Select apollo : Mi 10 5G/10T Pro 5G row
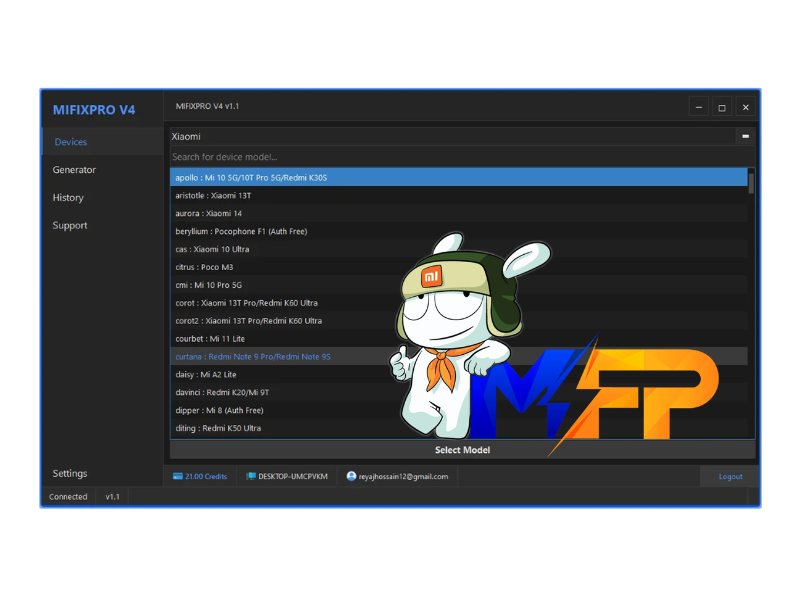Image resolution: width=800 pixels, height=600 pixels. point(459,178)
